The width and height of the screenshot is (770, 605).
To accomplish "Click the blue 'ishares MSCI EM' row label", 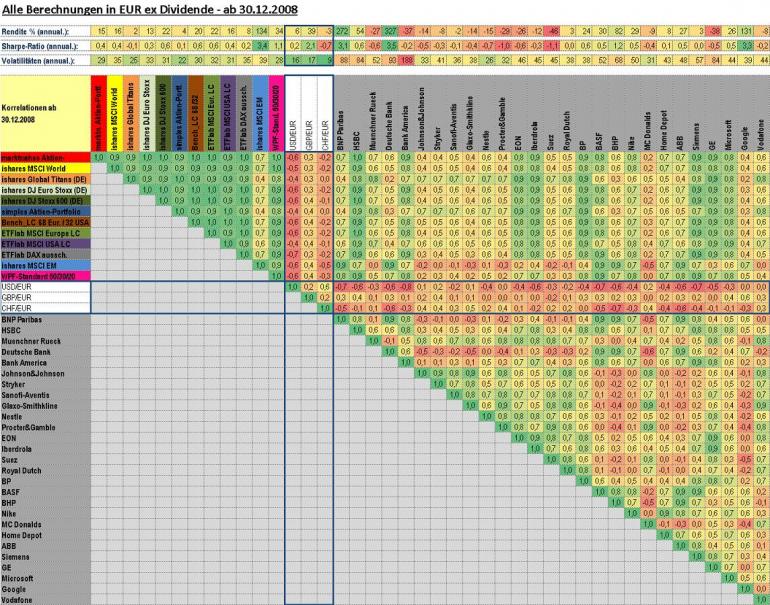I will click(x=46, y=266).
